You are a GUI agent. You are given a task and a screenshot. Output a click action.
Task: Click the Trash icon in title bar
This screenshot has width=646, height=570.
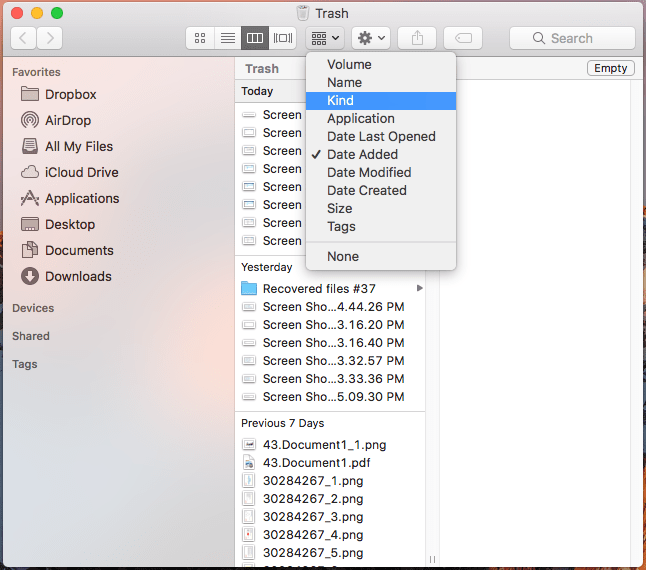tap(303, 13)
